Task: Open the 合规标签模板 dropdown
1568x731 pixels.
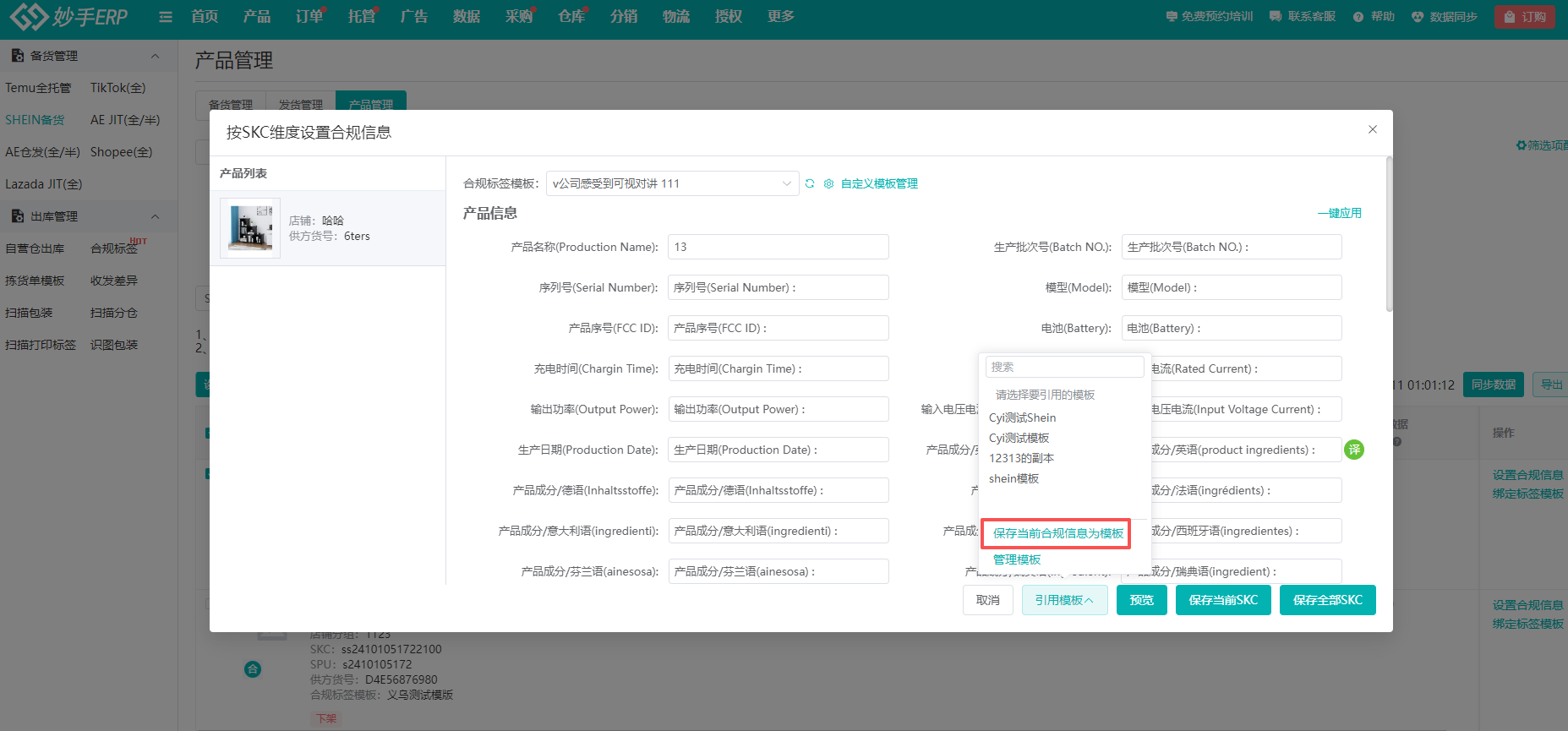Action: pyautogui.click(x=672, y=183)
